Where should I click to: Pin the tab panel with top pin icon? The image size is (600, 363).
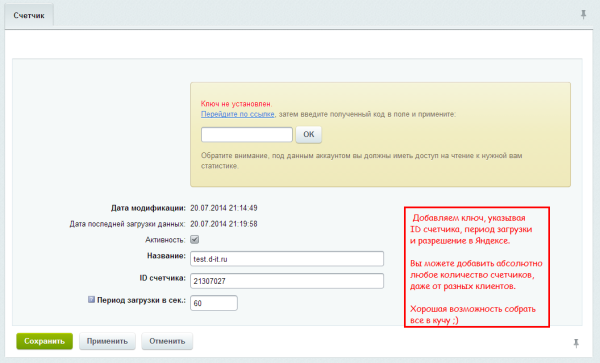pyautogui.click(x=583, y=15)
